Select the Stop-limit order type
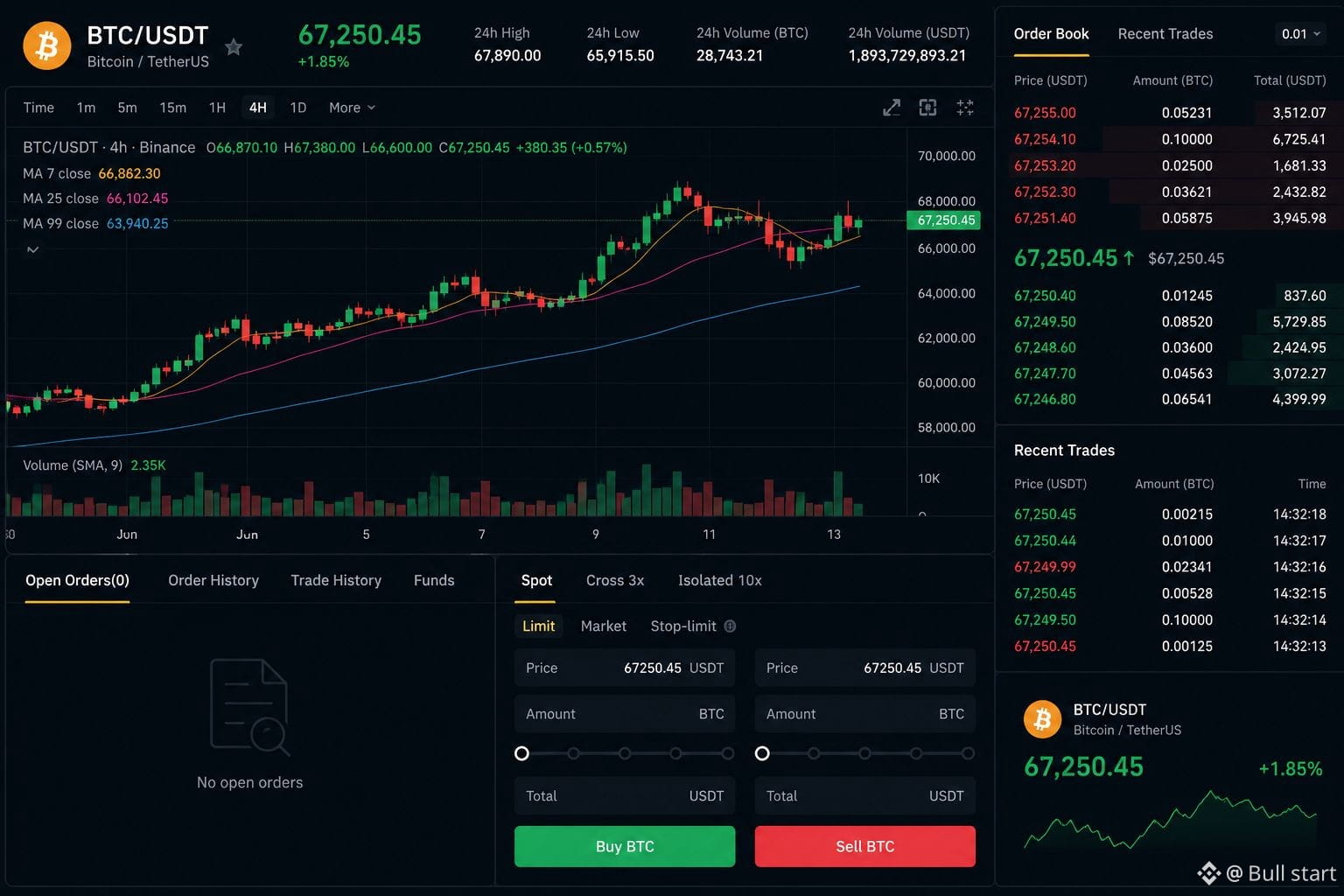The image size is (1344, 896). tap(683, 626)
